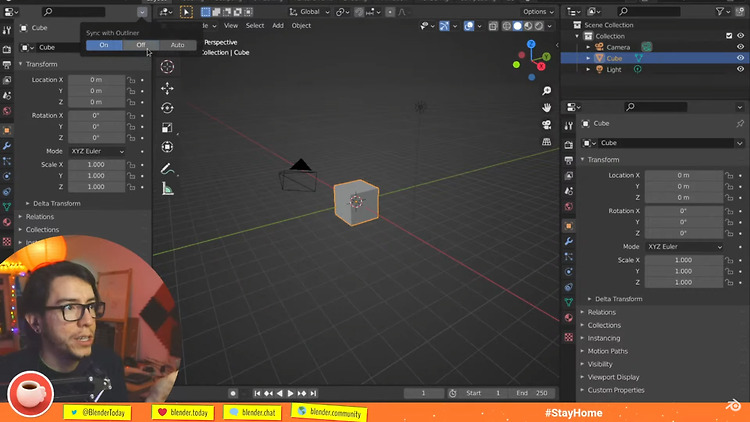Collapse Collection in the outliner
This screenshot has width=750, height=422.
coord(577,36)
